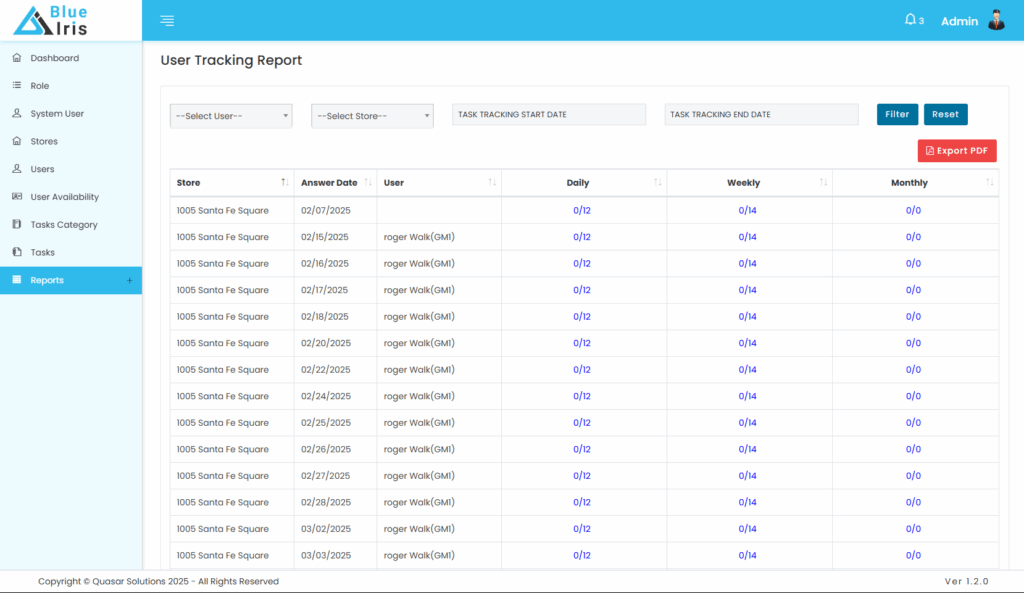Open User Availability in the sidebar
This screenshot has height=593, width=1024.
(65, 197)
